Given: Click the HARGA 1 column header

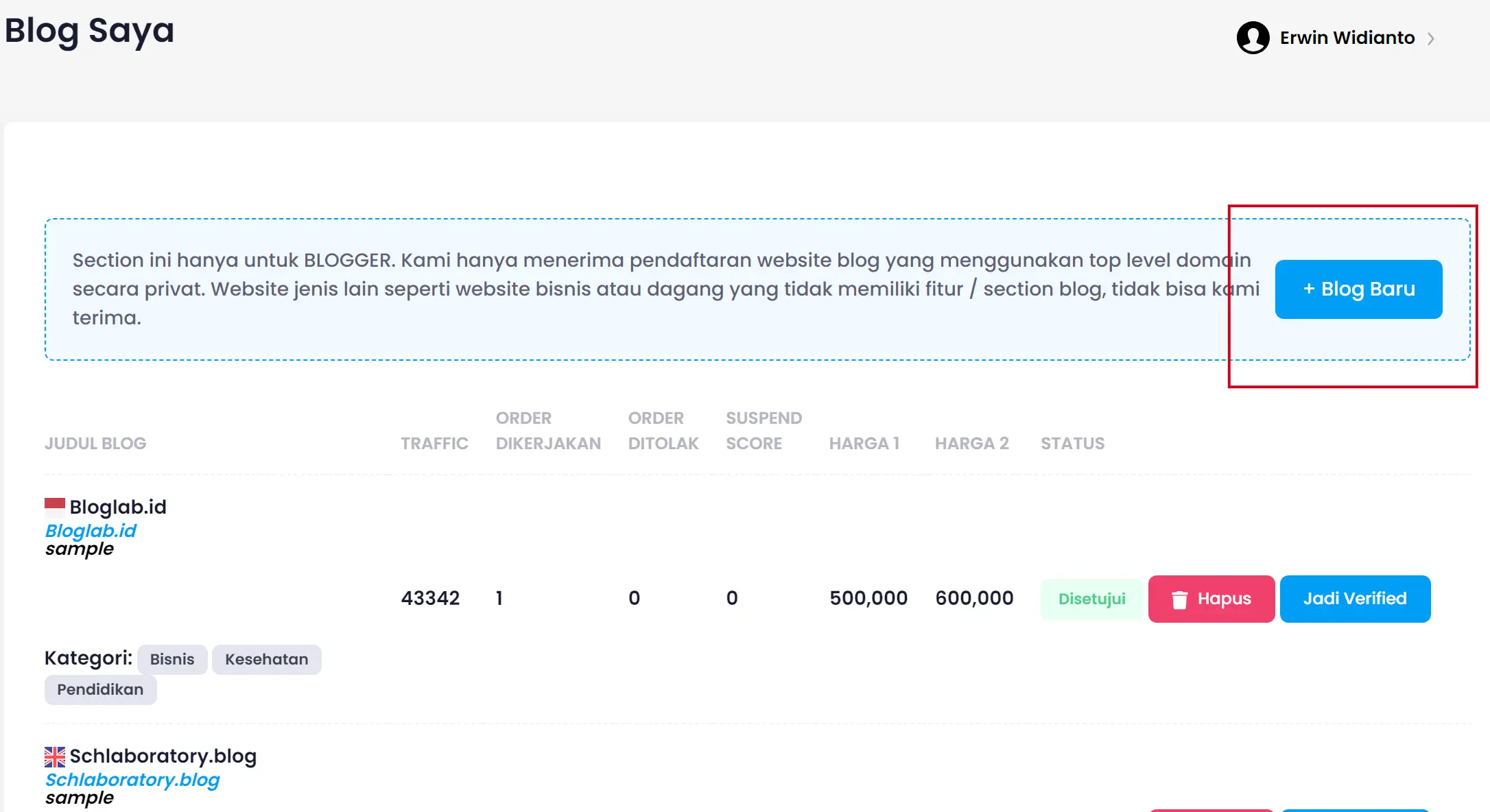Looking at the screenshot, I should point(864,443).
